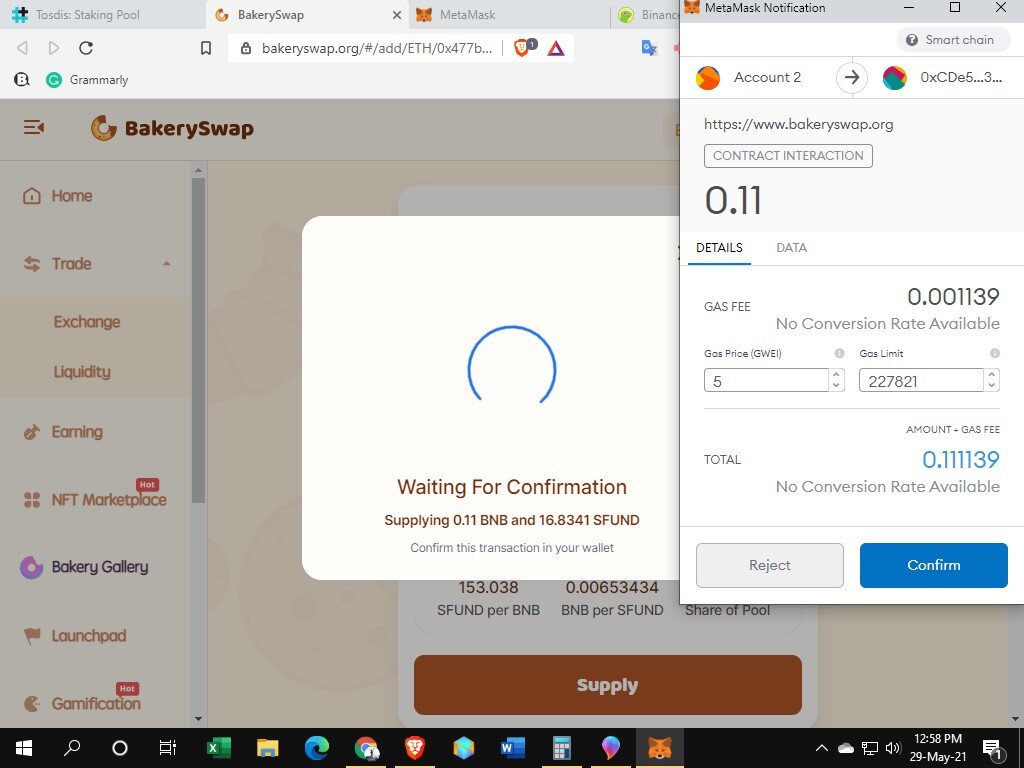Screen dimensions: 1024x768
Task: Click the volume speaker tray icon
Action: pyautogui.click(x=893, y=748)
